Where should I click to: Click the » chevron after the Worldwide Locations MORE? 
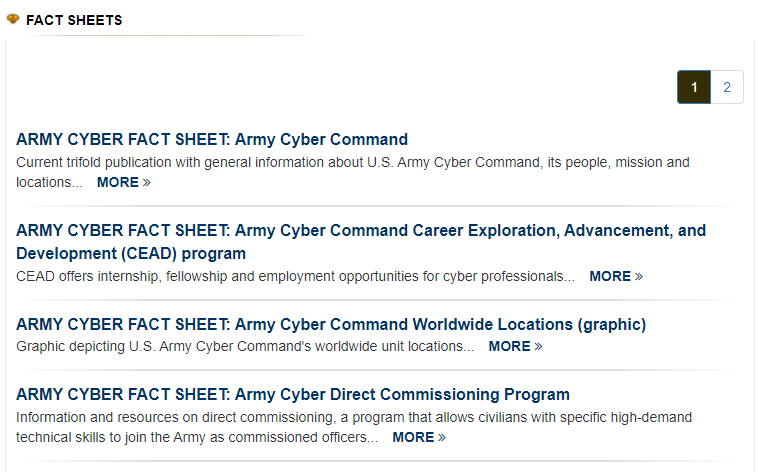(x=539, y=347)
